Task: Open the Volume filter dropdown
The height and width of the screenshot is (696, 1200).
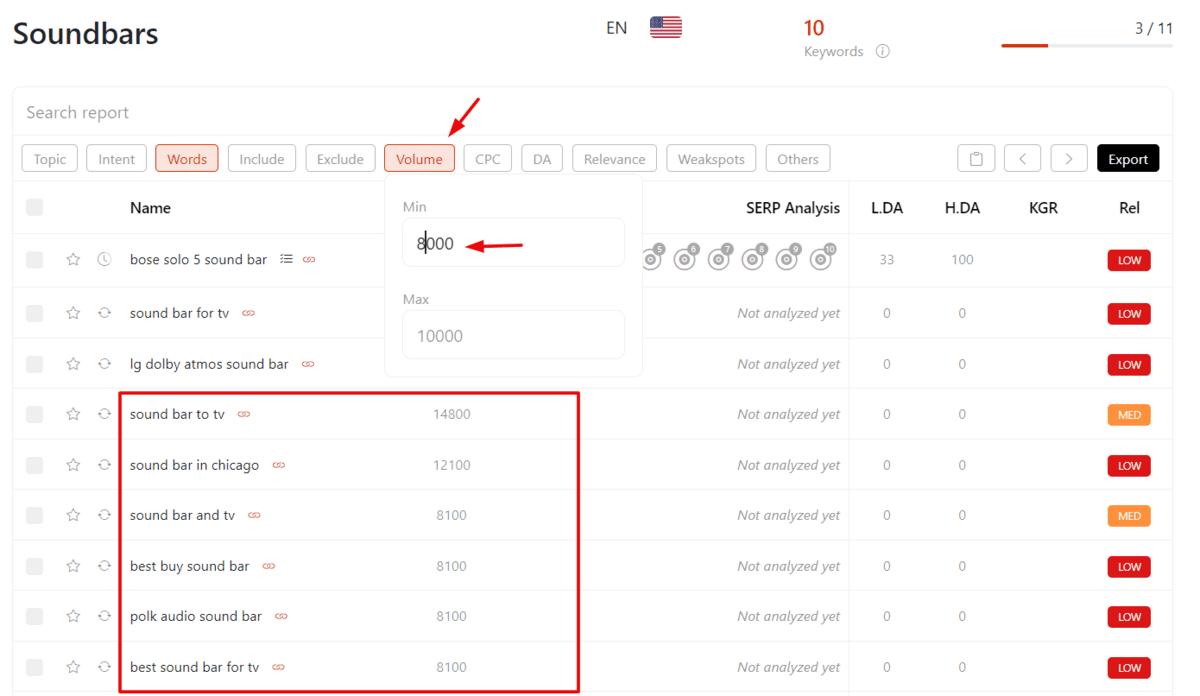Action: coord(419,159)
